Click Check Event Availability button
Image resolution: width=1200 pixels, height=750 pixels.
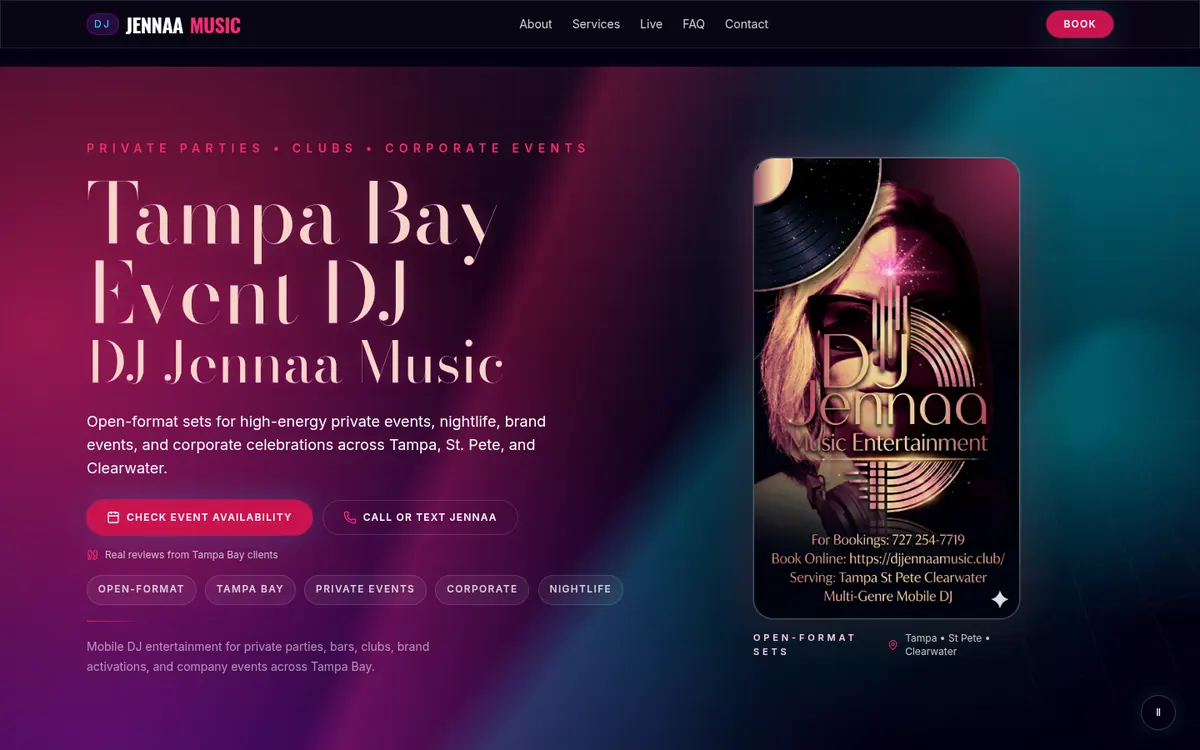(x=199, y=517)
